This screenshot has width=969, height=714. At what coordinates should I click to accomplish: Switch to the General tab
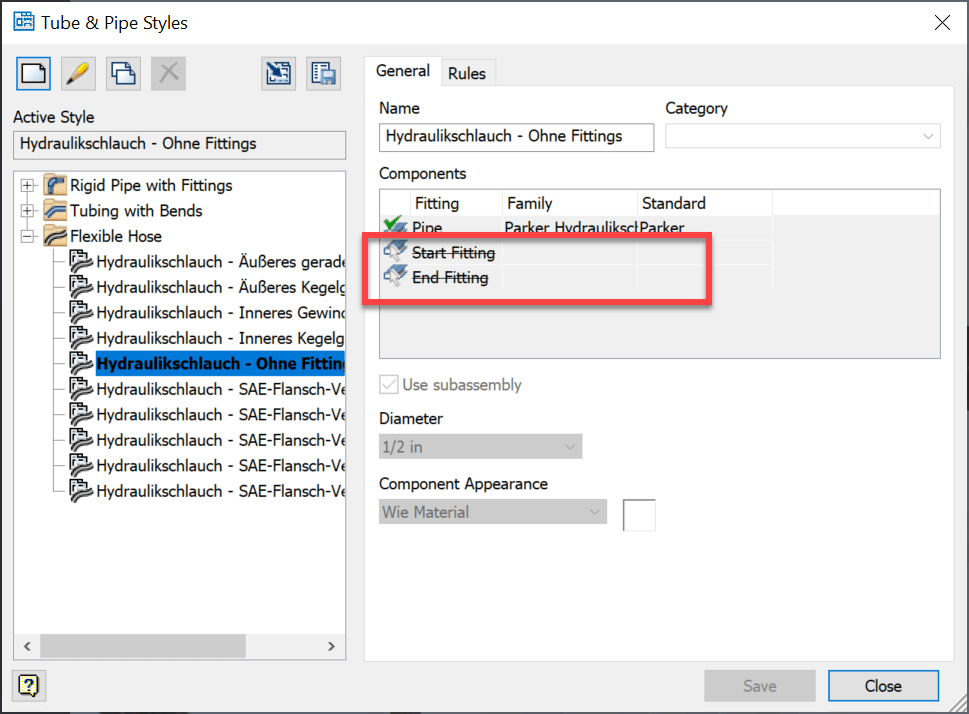coord(402,71)
